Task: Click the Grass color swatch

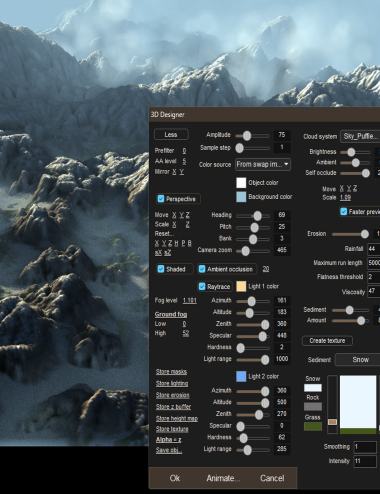Action: (313, 426)
